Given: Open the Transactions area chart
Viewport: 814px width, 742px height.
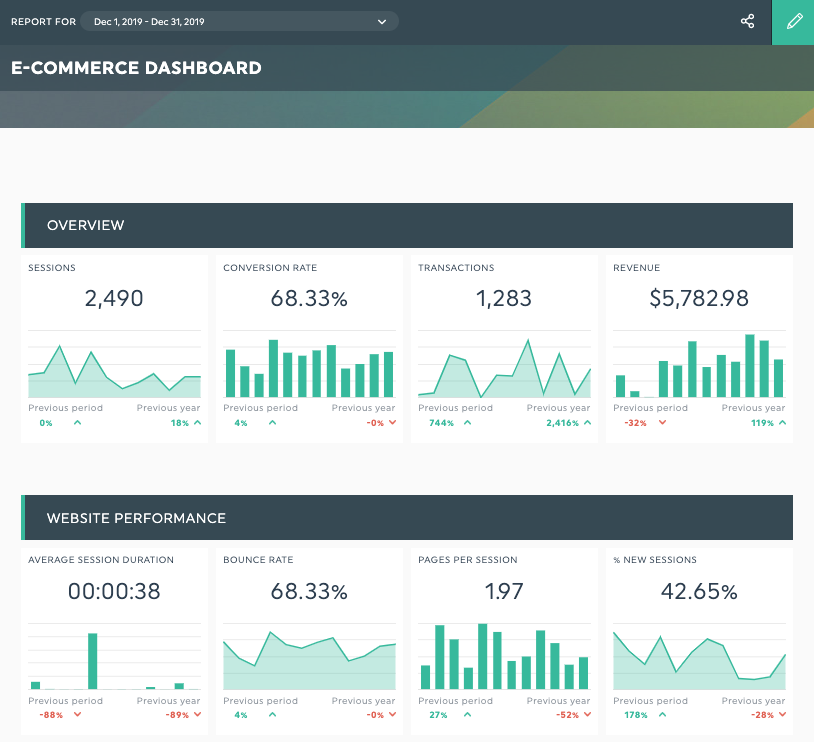Looking at the screenshot, I should pos(504,365).
